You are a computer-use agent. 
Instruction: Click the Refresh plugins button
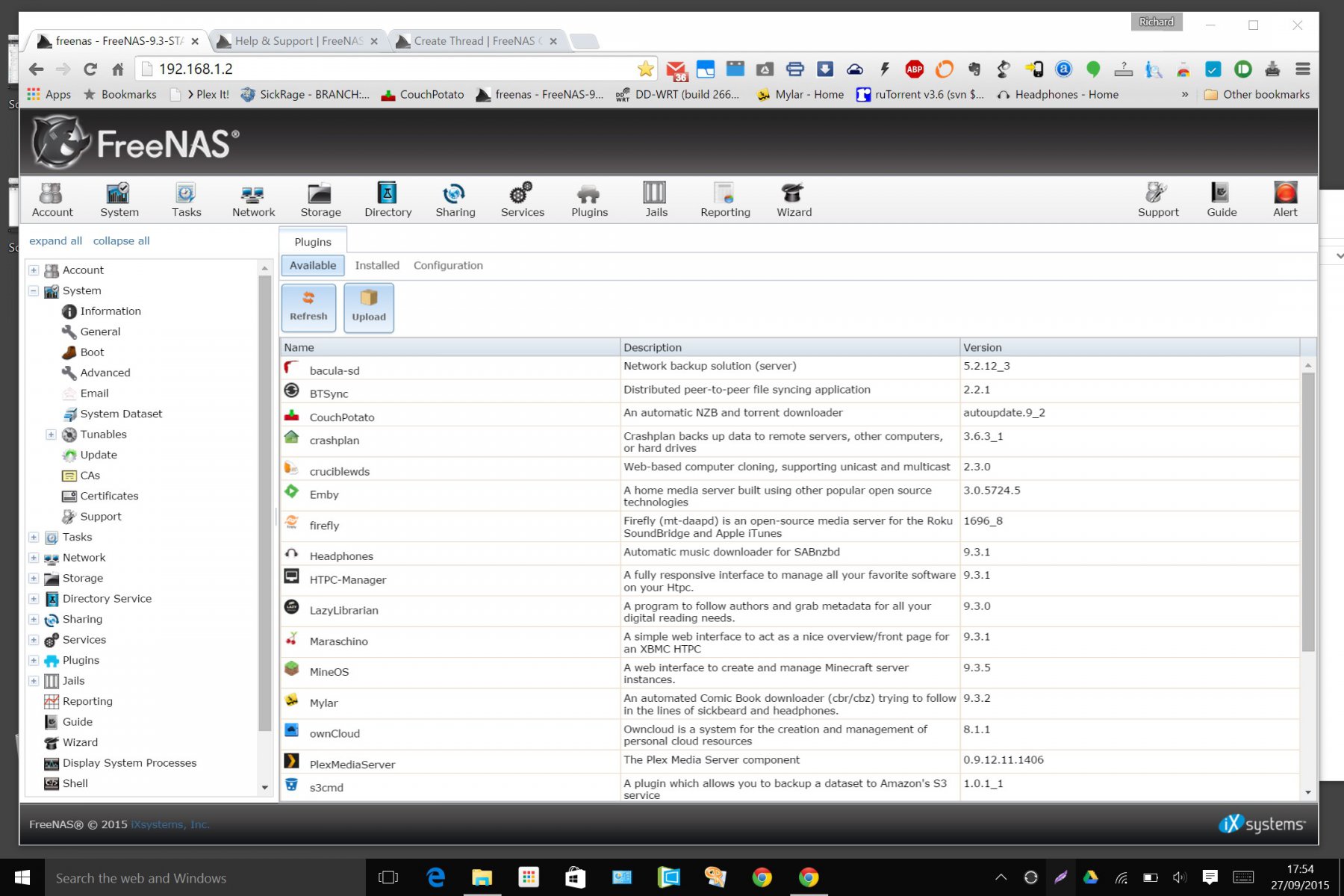[x=308, y=307]
